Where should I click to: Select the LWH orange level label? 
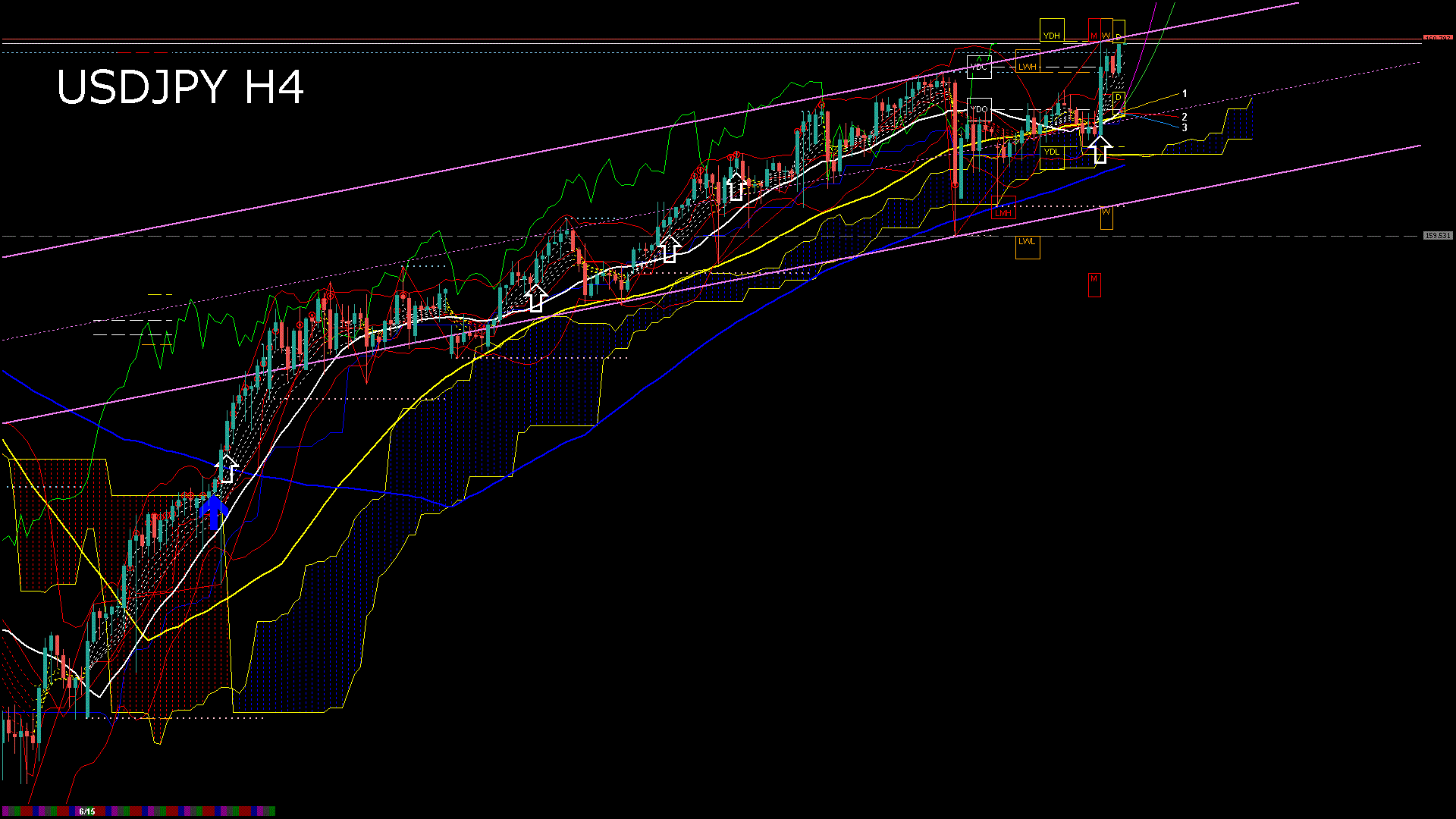click(1028, 61)
